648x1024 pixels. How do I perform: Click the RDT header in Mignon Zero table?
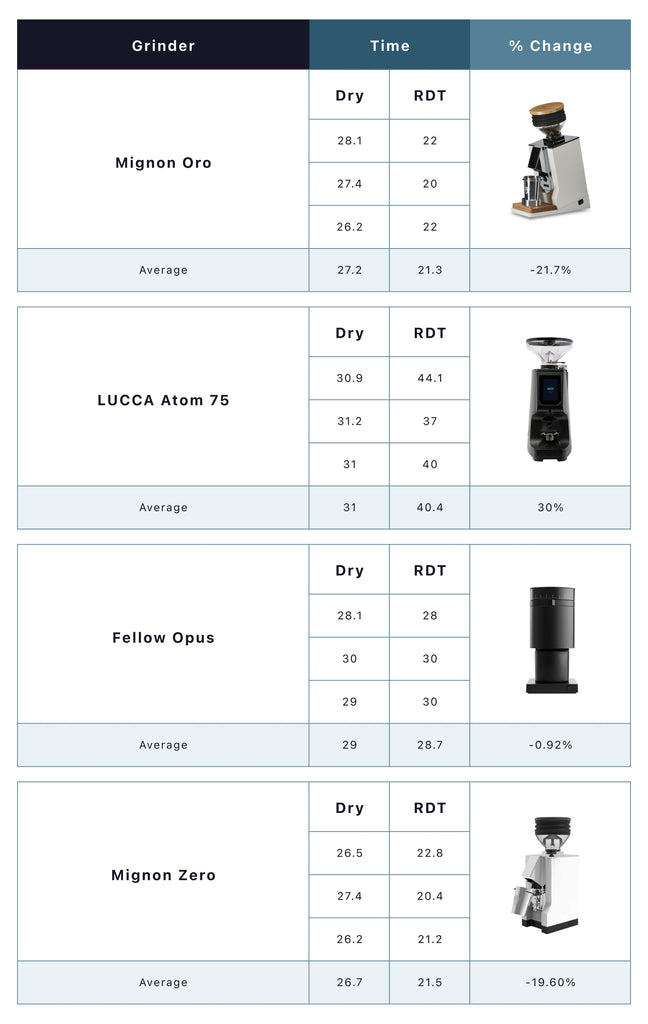click(x=429, y=808)
